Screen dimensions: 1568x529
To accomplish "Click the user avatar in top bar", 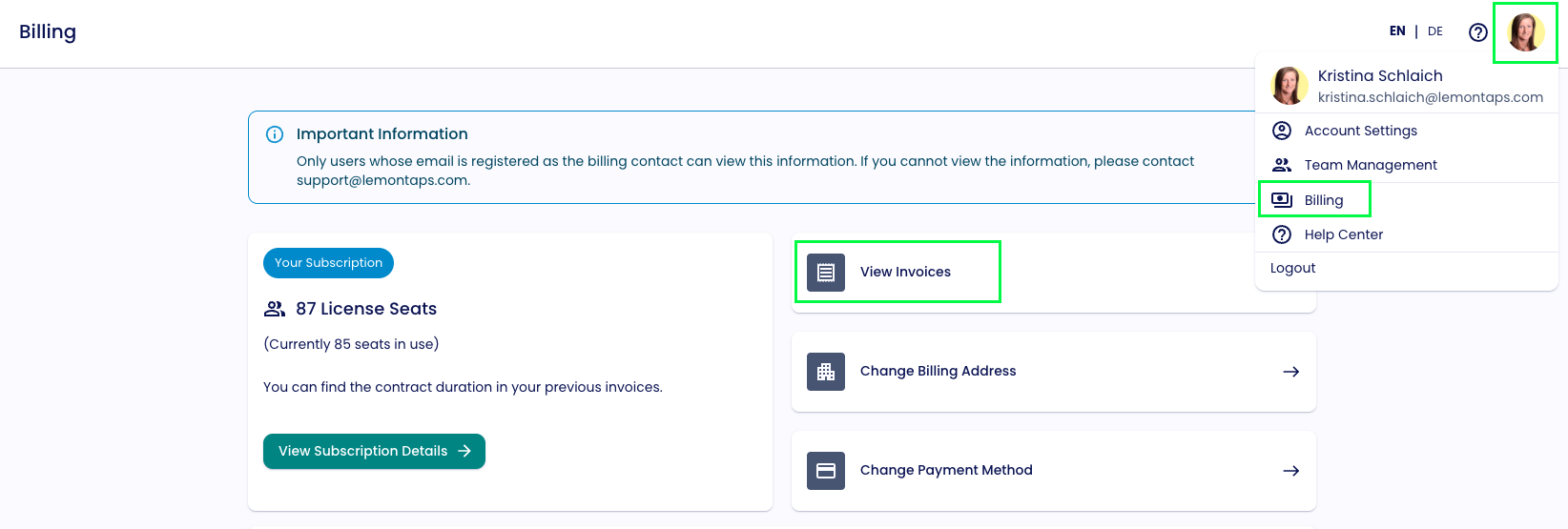I will tap(1525, 32).
